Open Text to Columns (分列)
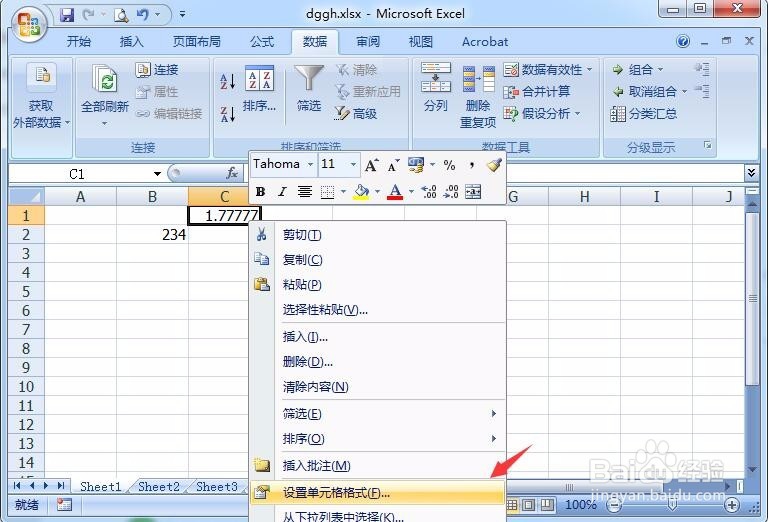This screenshot has height=522, width=768. (435, 88)
